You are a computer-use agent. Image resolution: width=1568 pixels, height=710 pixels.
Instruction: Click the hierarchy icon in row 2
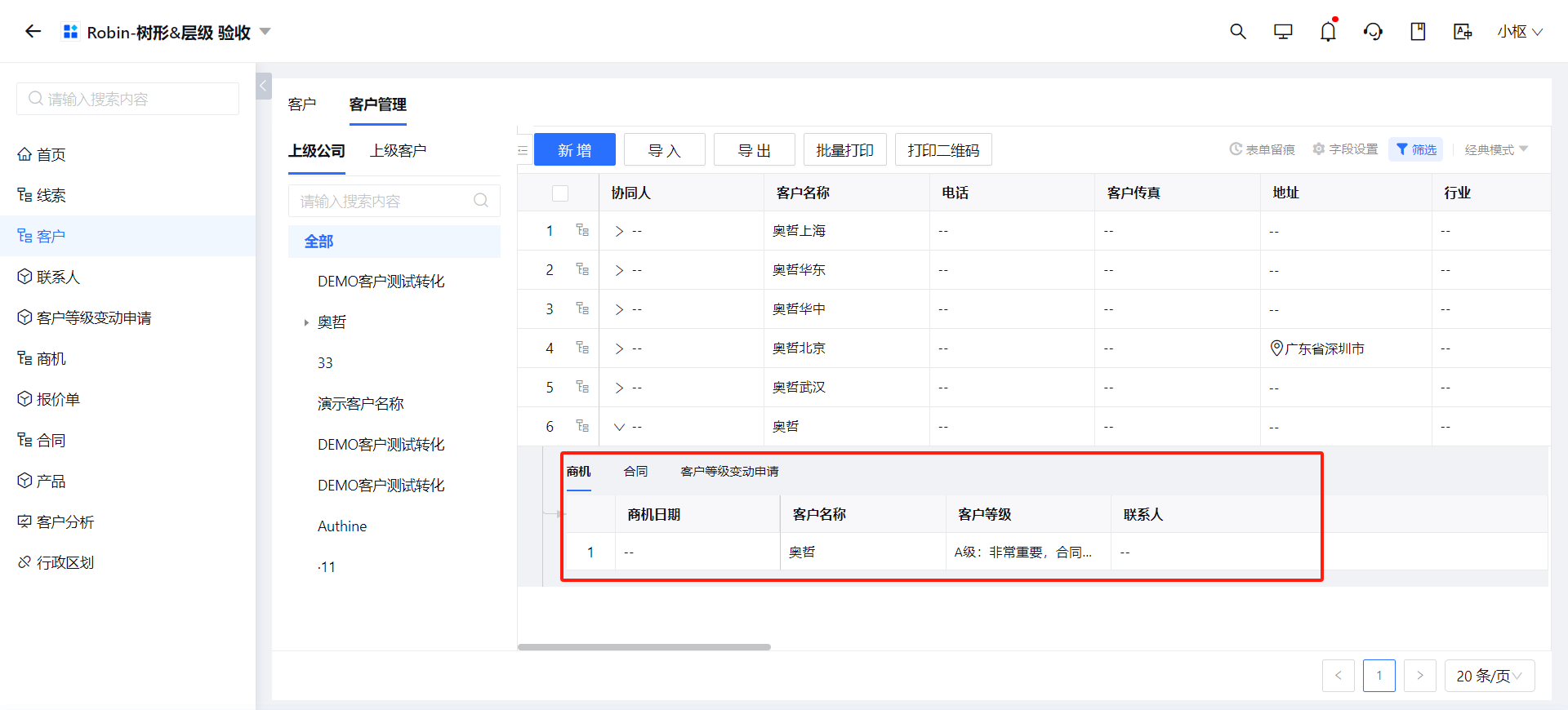582,269
